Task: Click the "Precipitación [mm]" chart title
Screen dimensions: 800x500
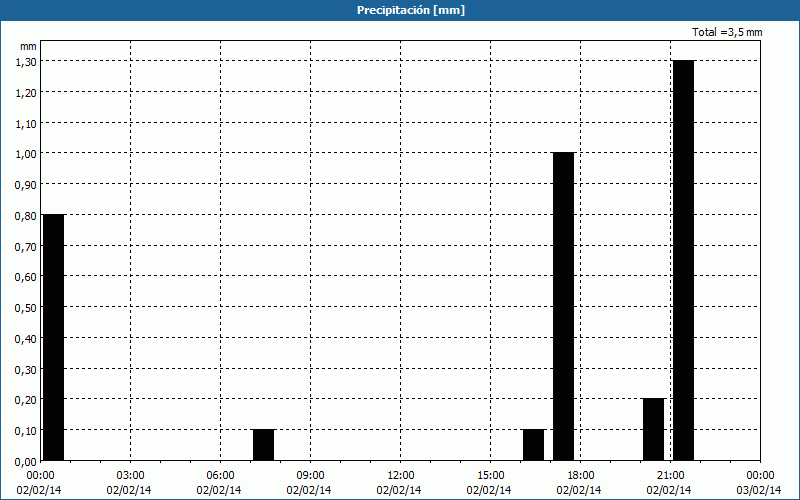Action: (x=411, y=10)
